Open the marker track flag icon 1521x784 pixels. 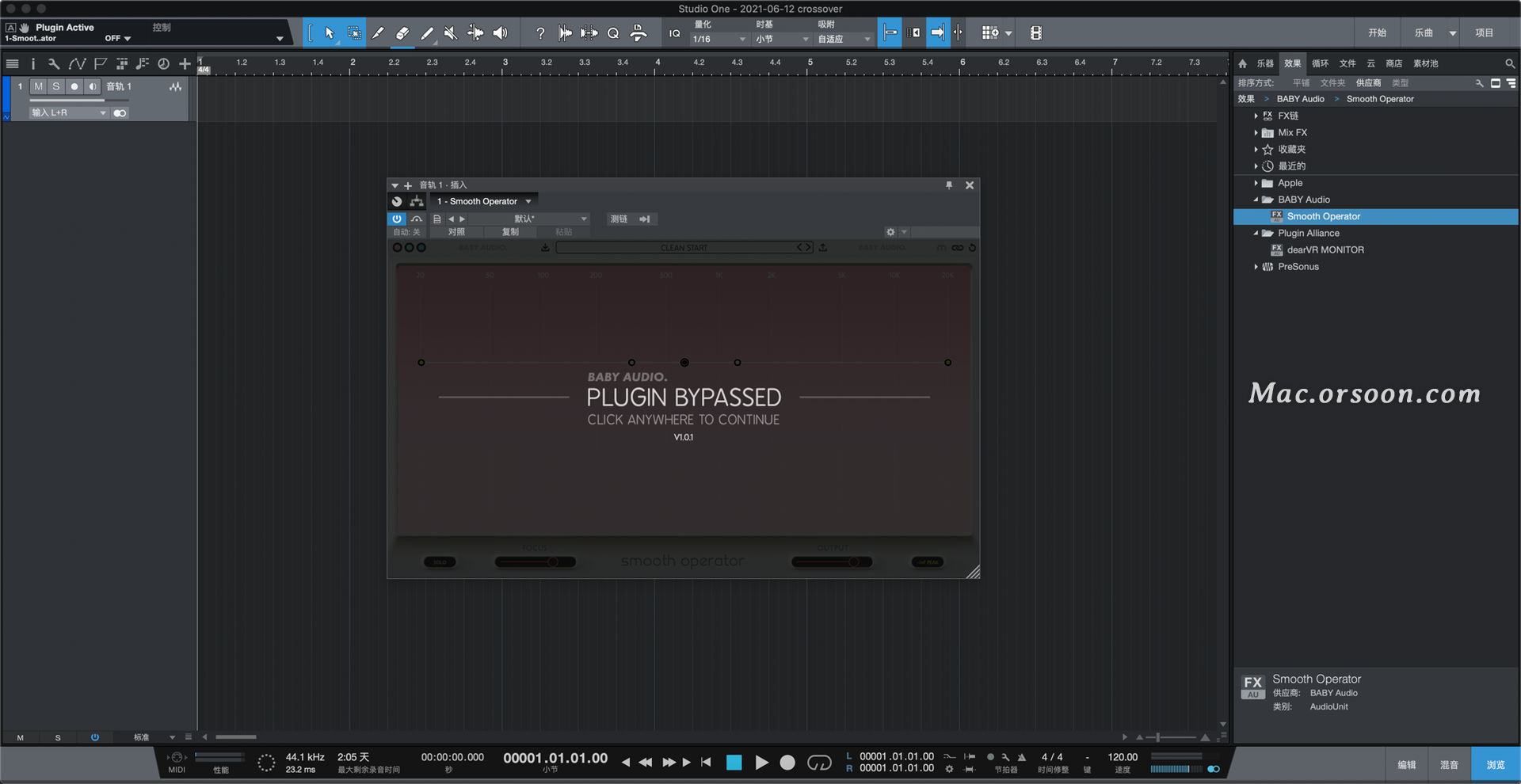coord(100,63)
